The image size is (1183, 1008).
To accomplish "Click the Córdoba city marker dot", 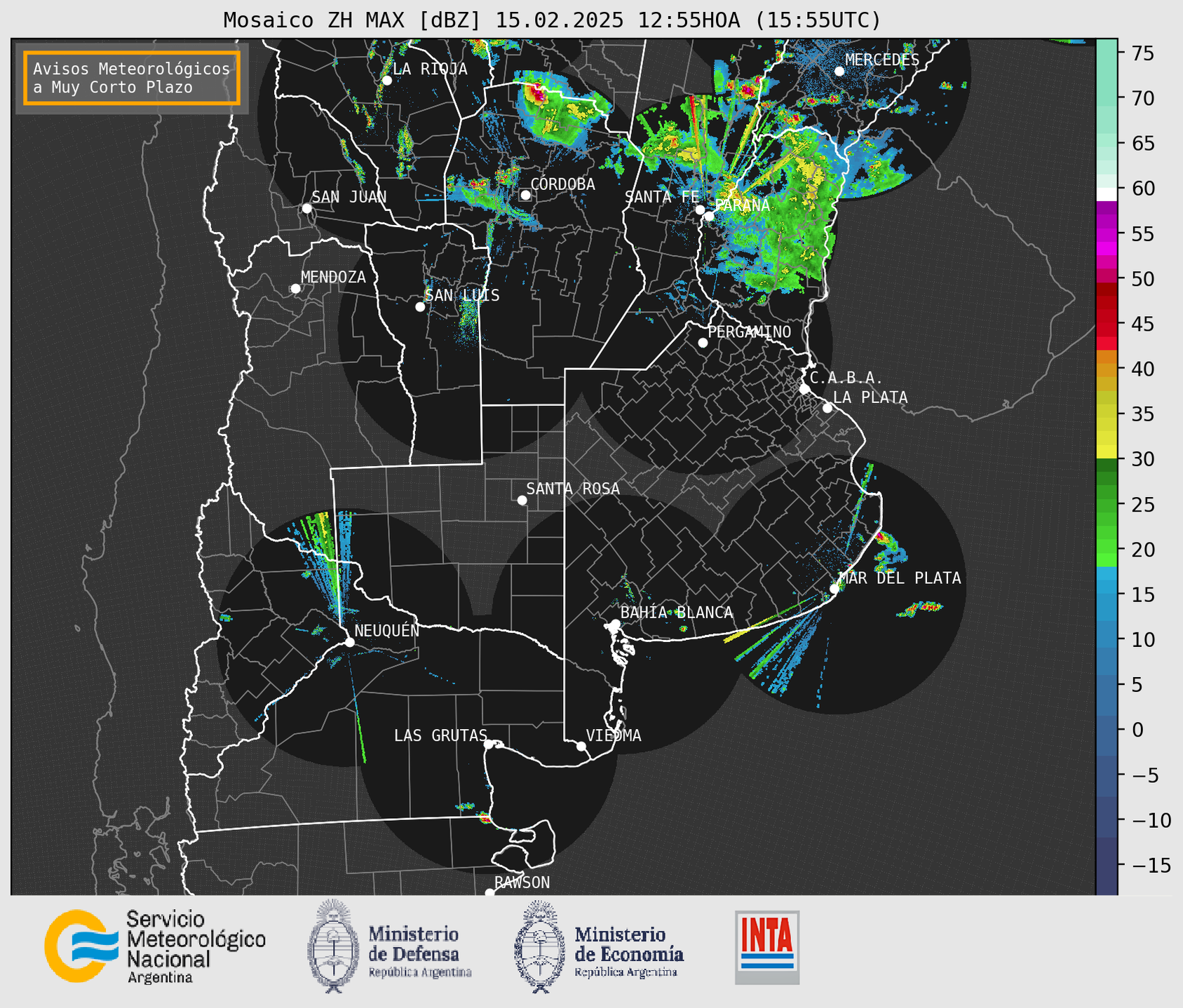I will (525, 195).
